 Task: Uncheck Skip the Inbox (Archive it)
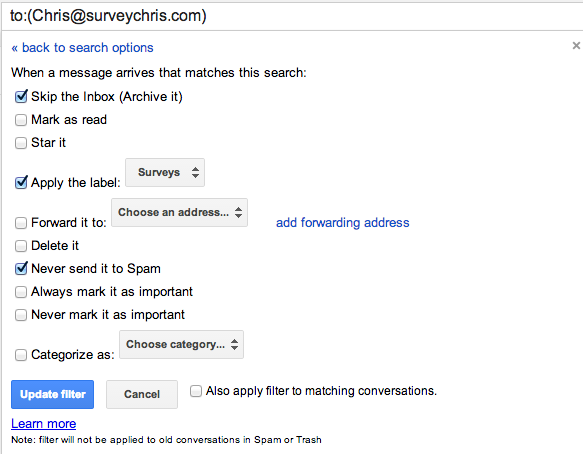pyautogui.click(x=21, y=97)
